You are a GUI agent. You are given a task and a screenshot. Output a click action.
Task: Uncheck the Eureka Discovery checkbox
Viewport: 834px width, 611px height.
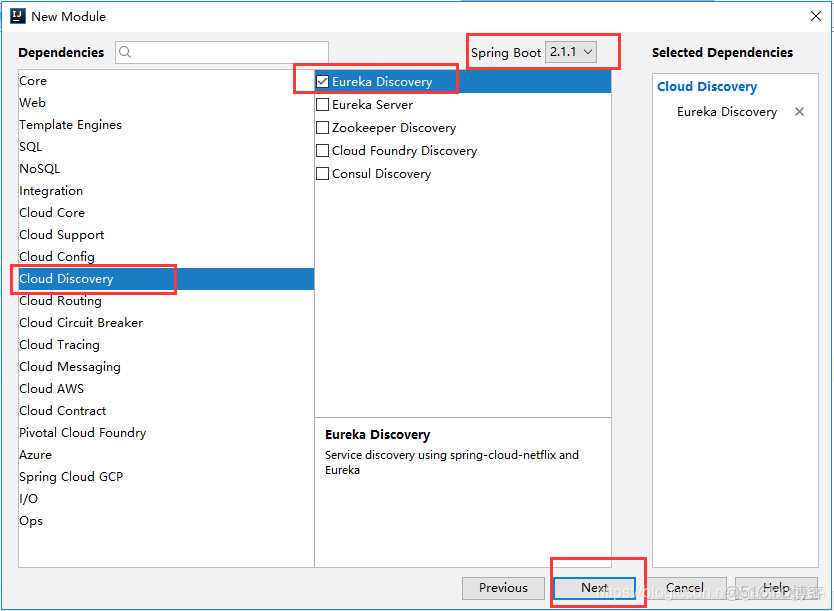click(x=323, y=82)
